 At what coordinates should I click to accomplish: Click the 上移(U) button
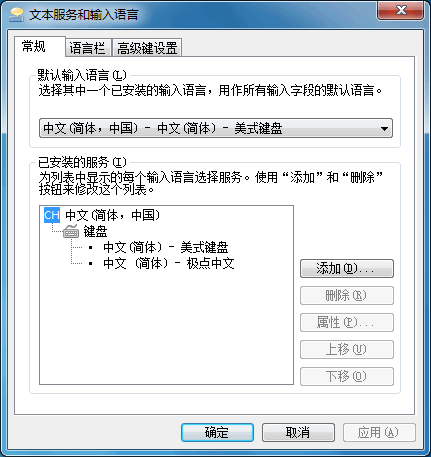pos(347,350)
